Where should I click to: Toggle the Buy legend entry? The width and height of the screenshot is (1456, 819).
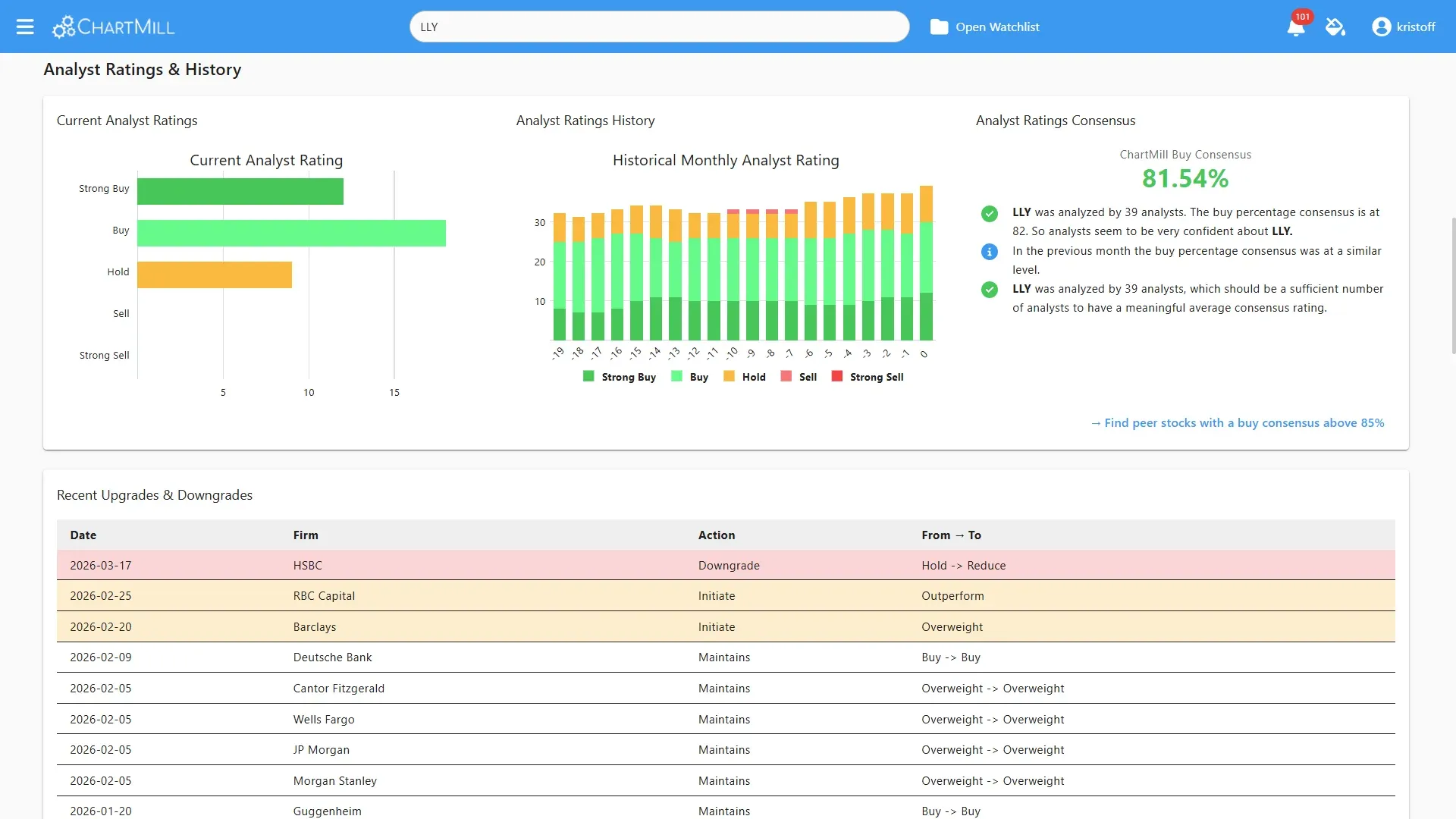click(690, 377)
